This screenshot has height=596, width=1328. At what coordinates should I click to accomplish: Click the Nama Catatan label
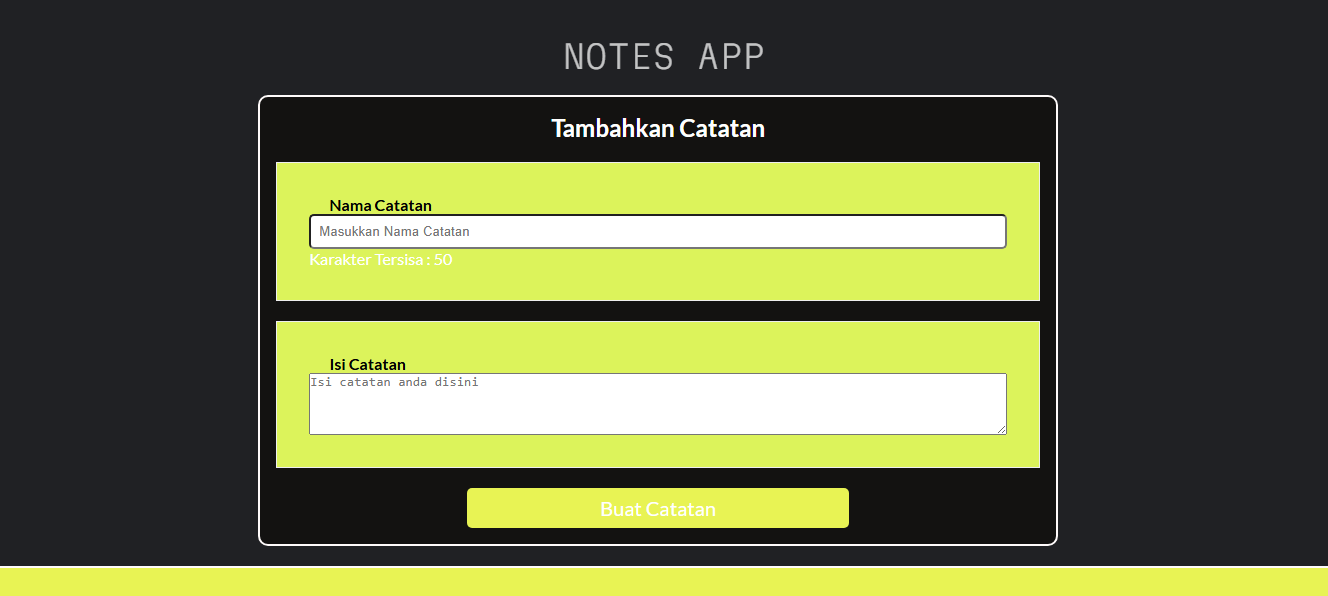pos(380,205)
